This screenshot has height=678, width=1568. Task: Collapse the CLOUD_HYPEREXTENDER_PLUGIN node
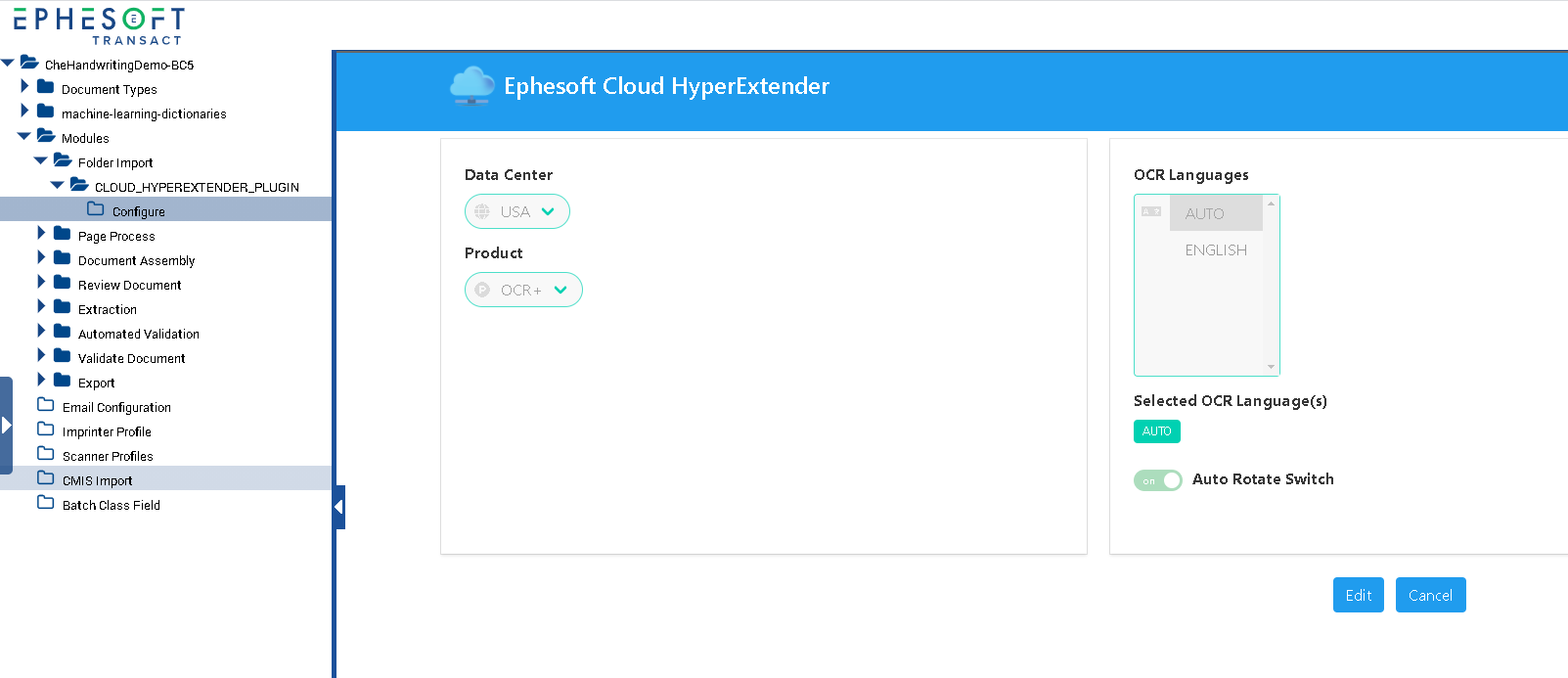(58, 186)
